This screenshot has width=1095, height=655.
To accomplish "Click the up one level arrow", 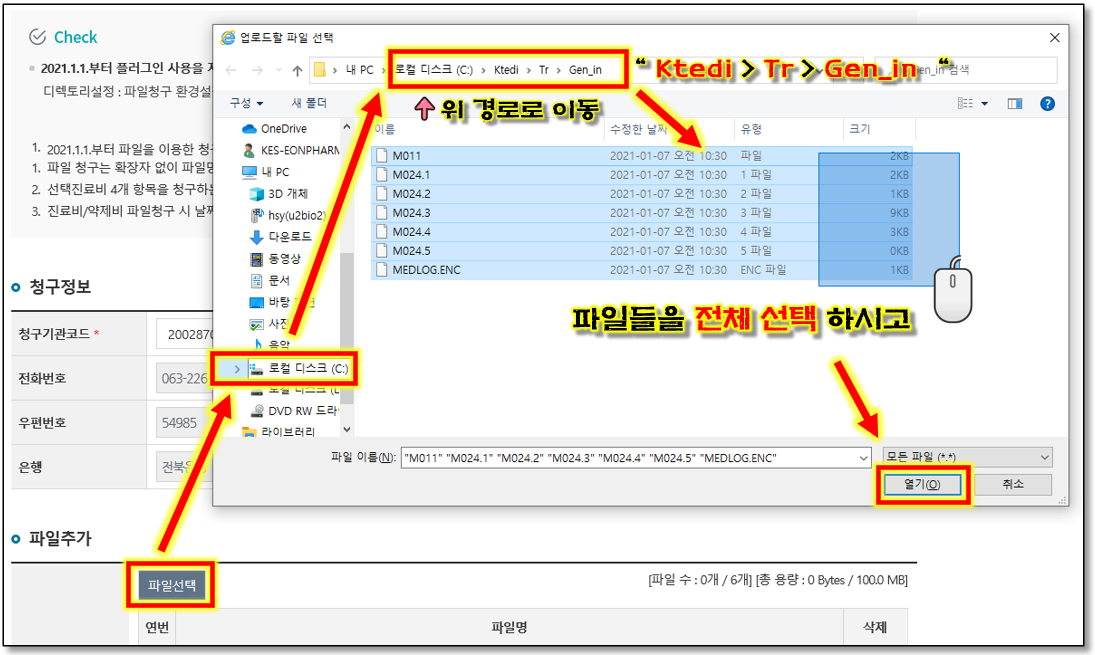I will tap(297, 71).
